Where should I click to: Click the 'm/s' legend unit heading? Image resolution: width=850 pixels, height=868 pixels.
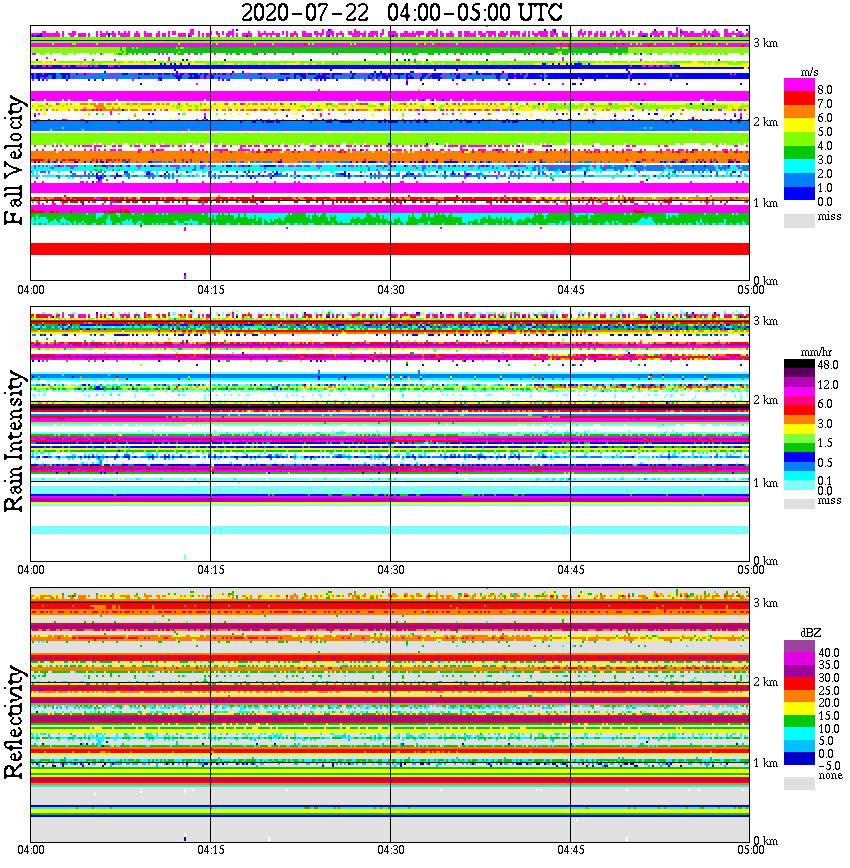[809, 73]
